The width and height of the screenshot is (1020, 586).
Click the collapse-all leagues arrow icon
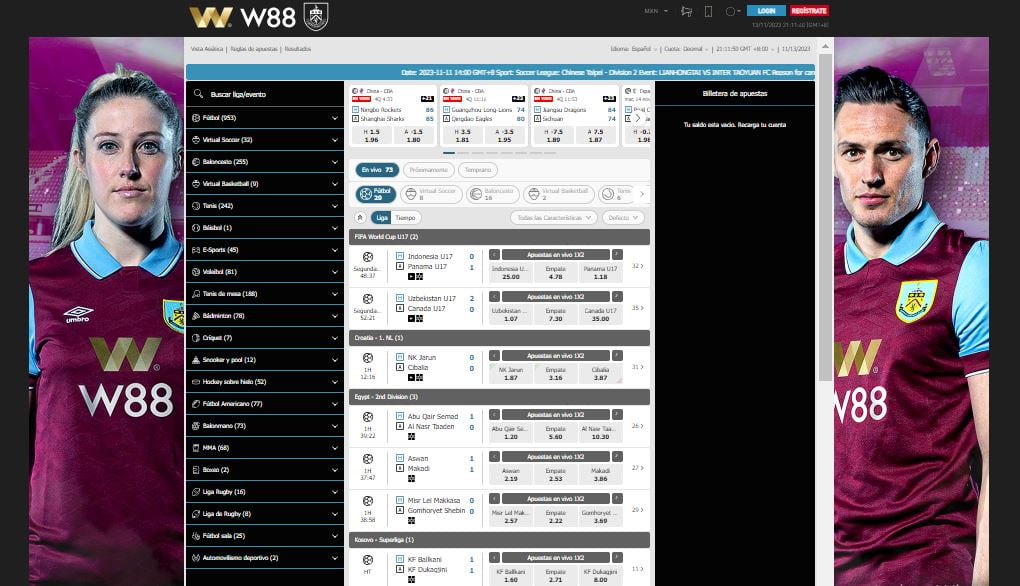tap(360, 217)
